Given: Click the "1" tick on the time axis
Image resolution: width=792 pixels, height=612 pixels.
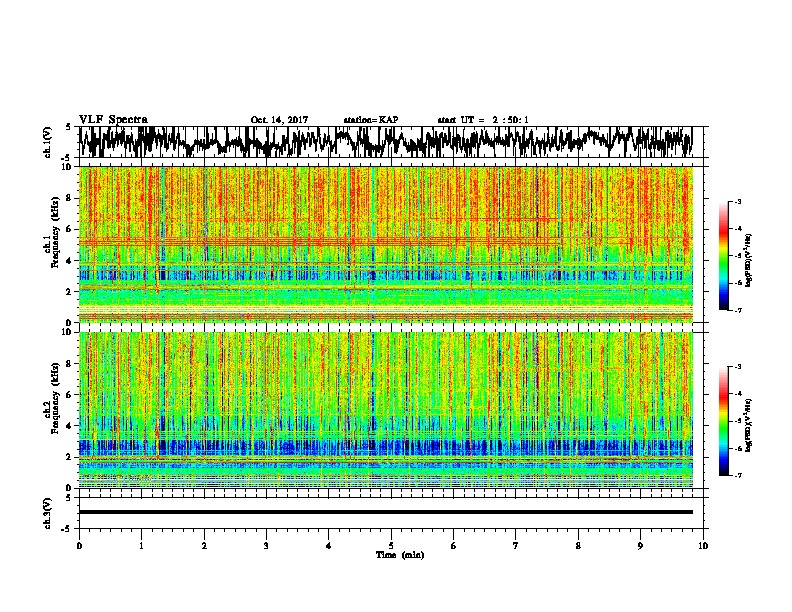Looking at the screenshot, I should pos(141,546).
